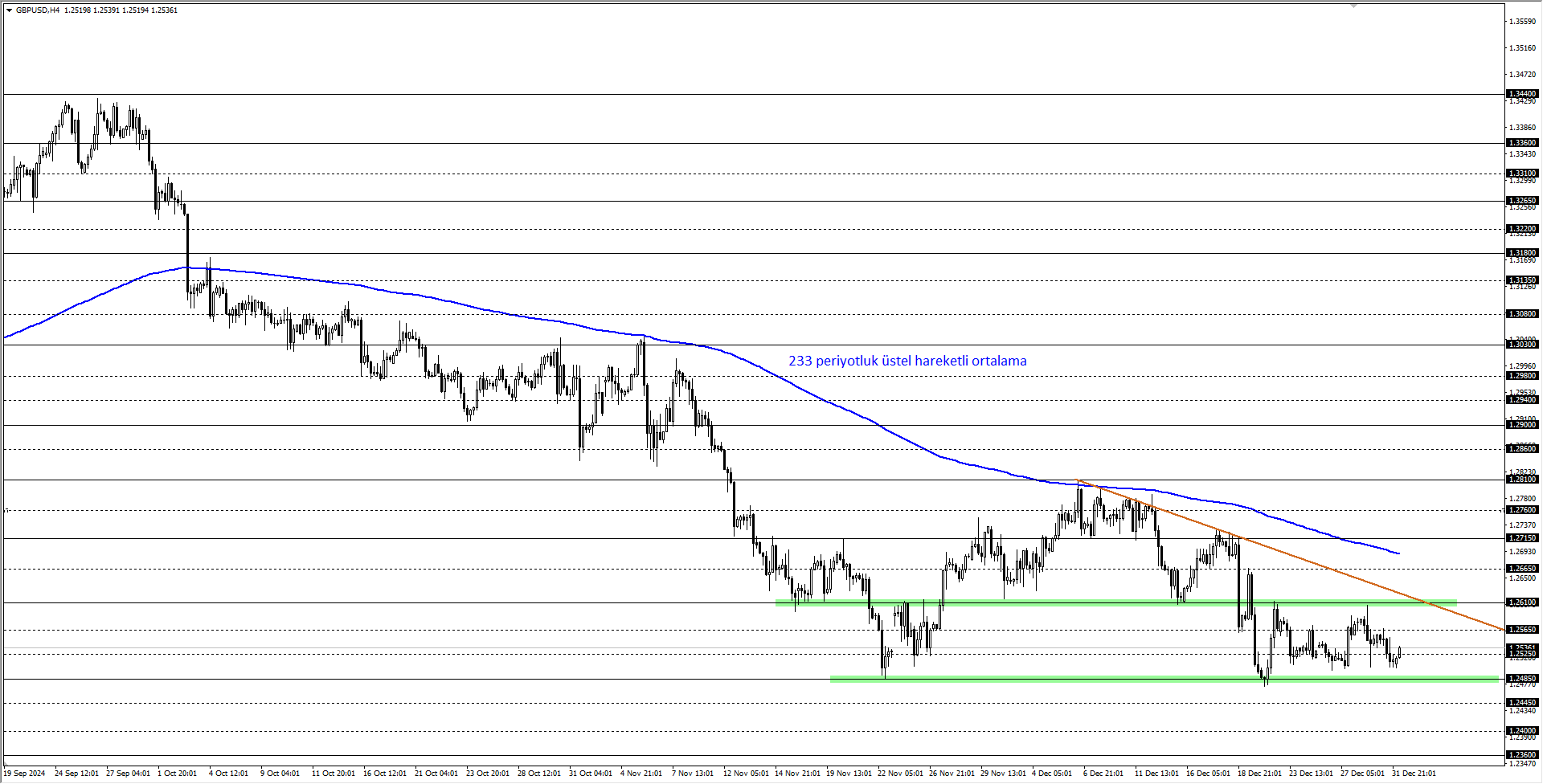Click the 16 Oct 12:01 time axis label
Screen dimensions: 1543x784
click(385, 774)
